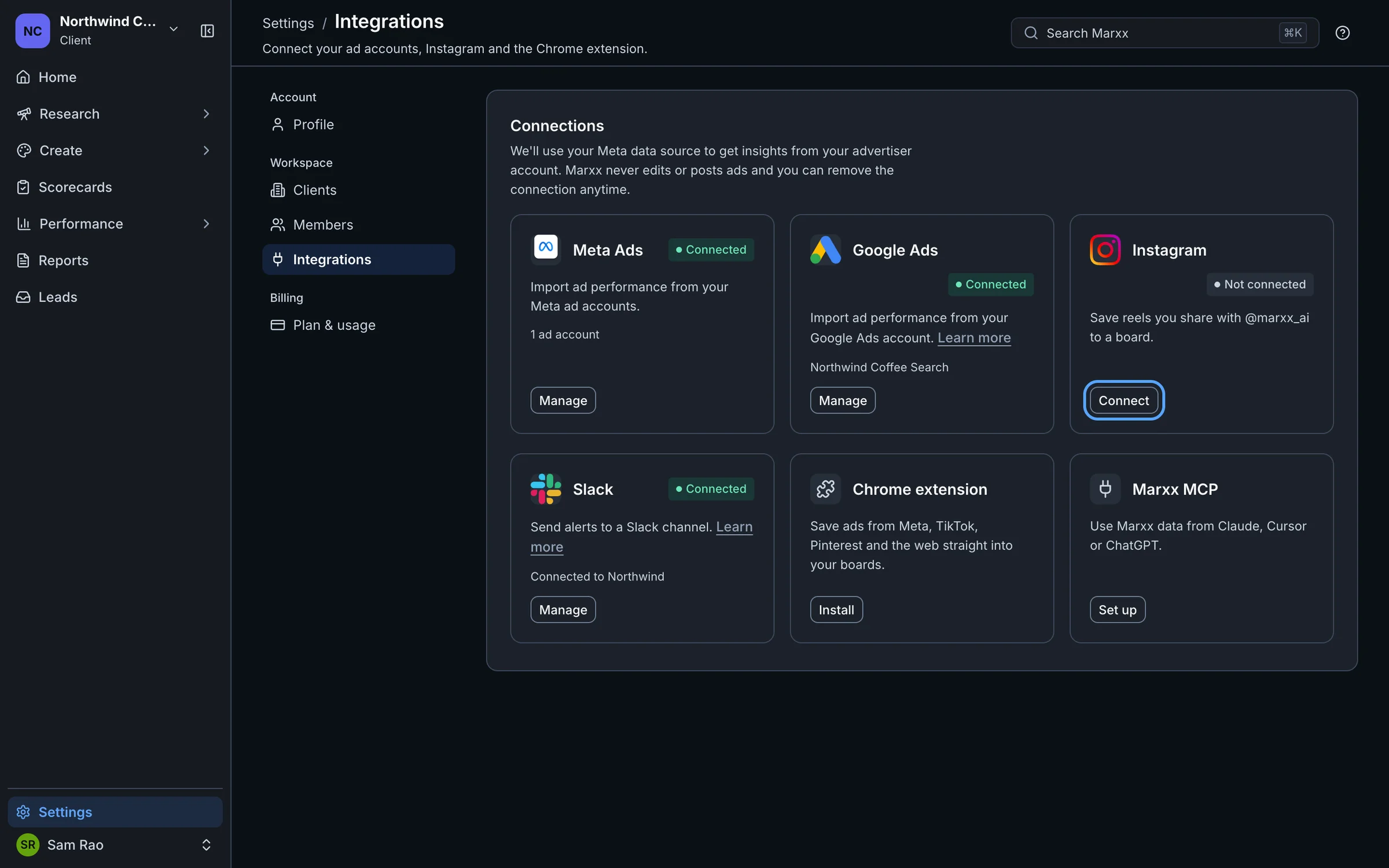Viewport: 1389px width, 868px height.
Task: Expand the Research menu chevron
Action: click(x=206, y=114)
